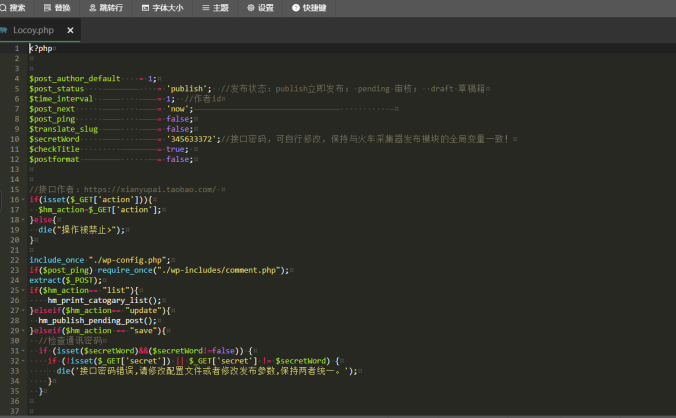
Task: Collapse the if(isset) block at line 16
Action: click(x=25, y=199)
